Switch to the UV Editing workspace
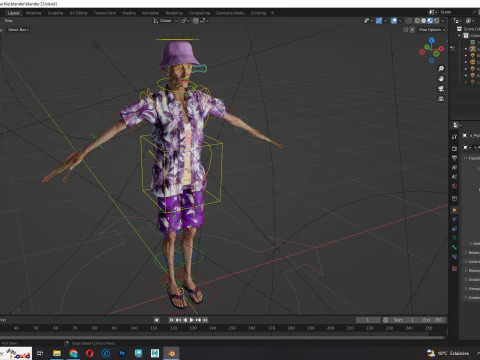 (78, 13)
